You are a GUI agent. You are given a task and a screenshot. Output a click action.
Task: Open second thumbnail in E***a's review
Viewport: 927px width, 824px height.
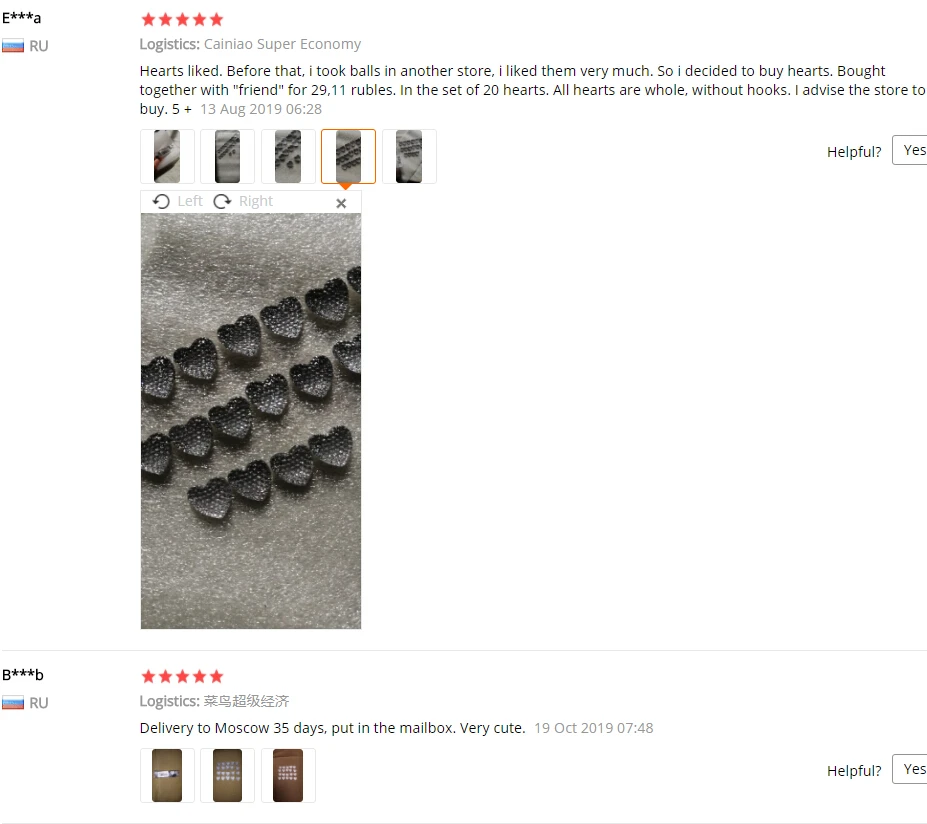click(228, 157)
